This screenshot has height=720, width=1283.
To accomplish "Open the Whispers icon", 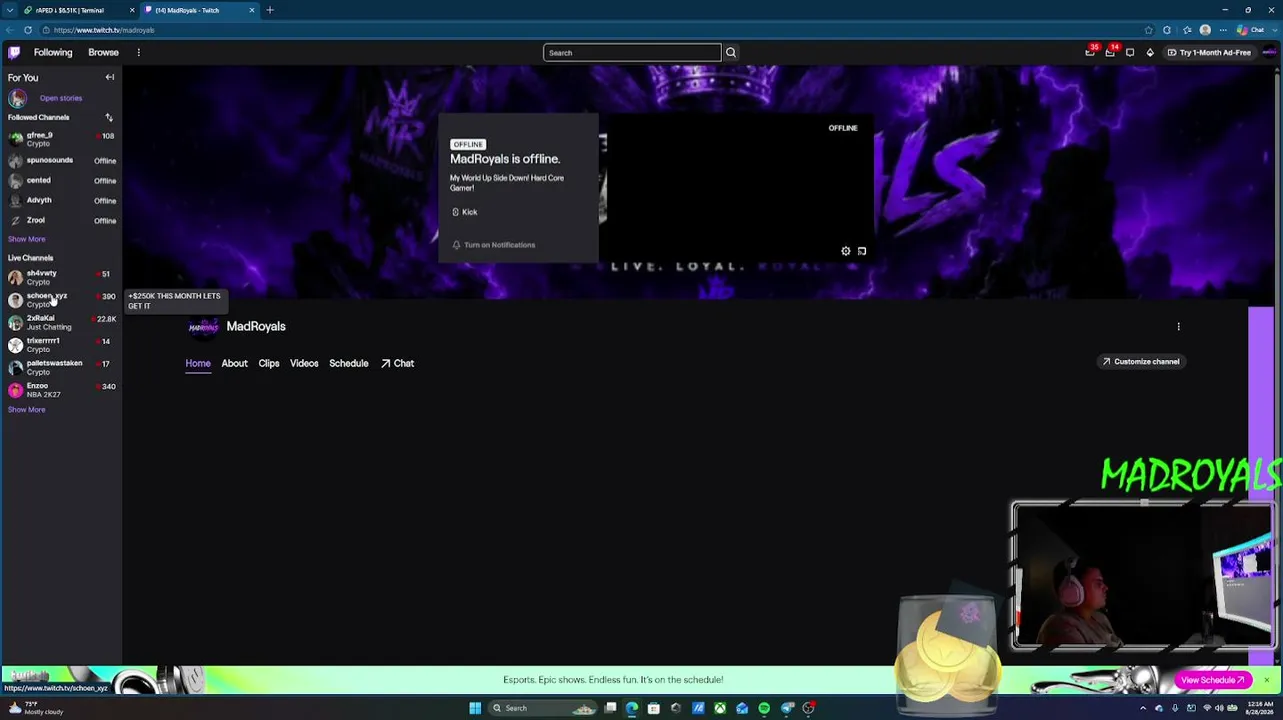I will (x=1130, y=52).
